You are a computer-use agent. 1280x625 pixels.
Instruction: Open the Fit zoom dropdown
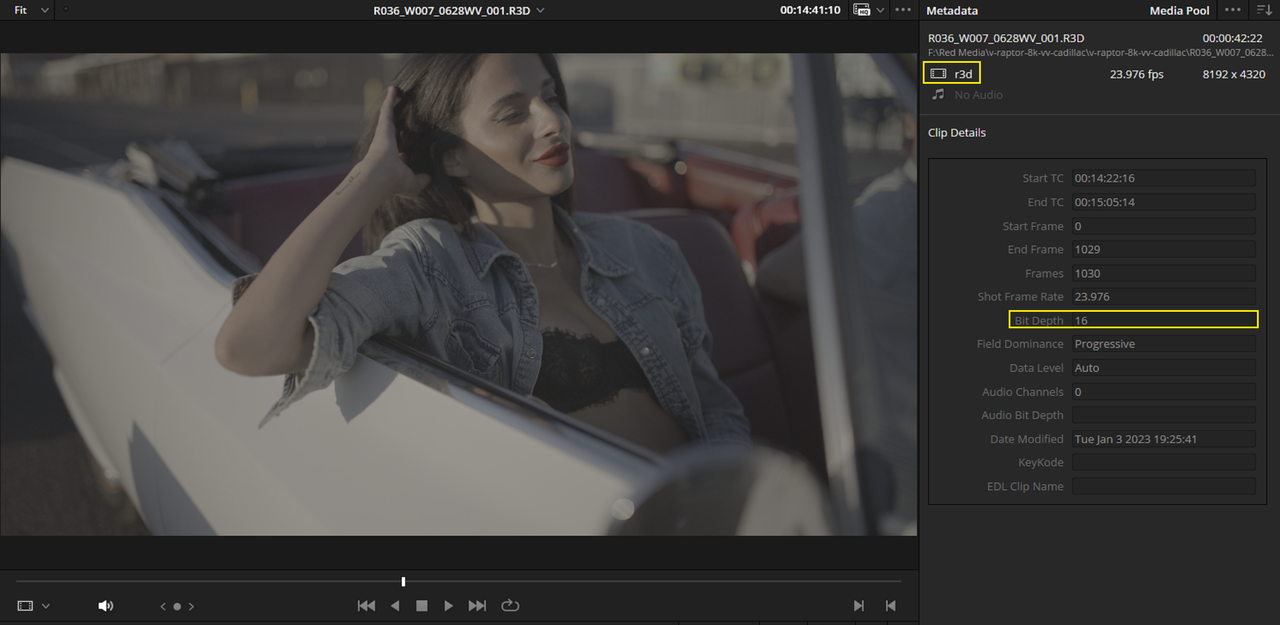pyautogui.click(x=32, y=10)
